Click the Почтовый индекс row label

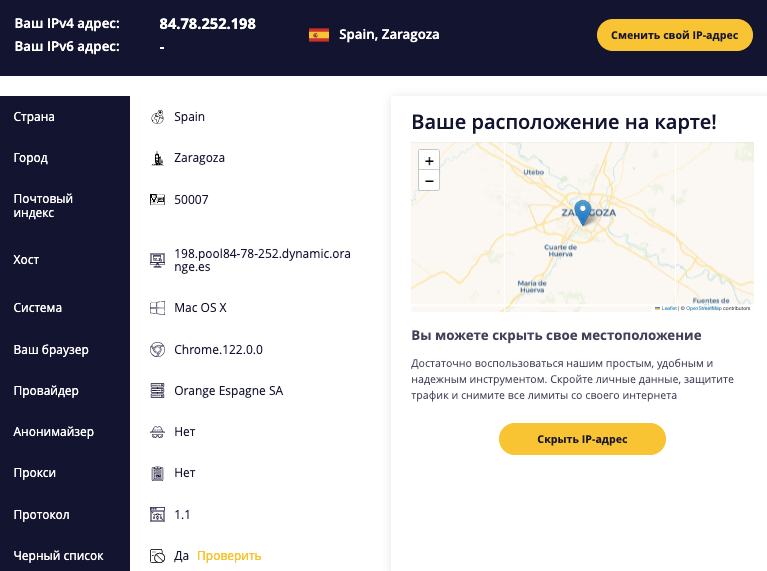(x=43, y=206)
